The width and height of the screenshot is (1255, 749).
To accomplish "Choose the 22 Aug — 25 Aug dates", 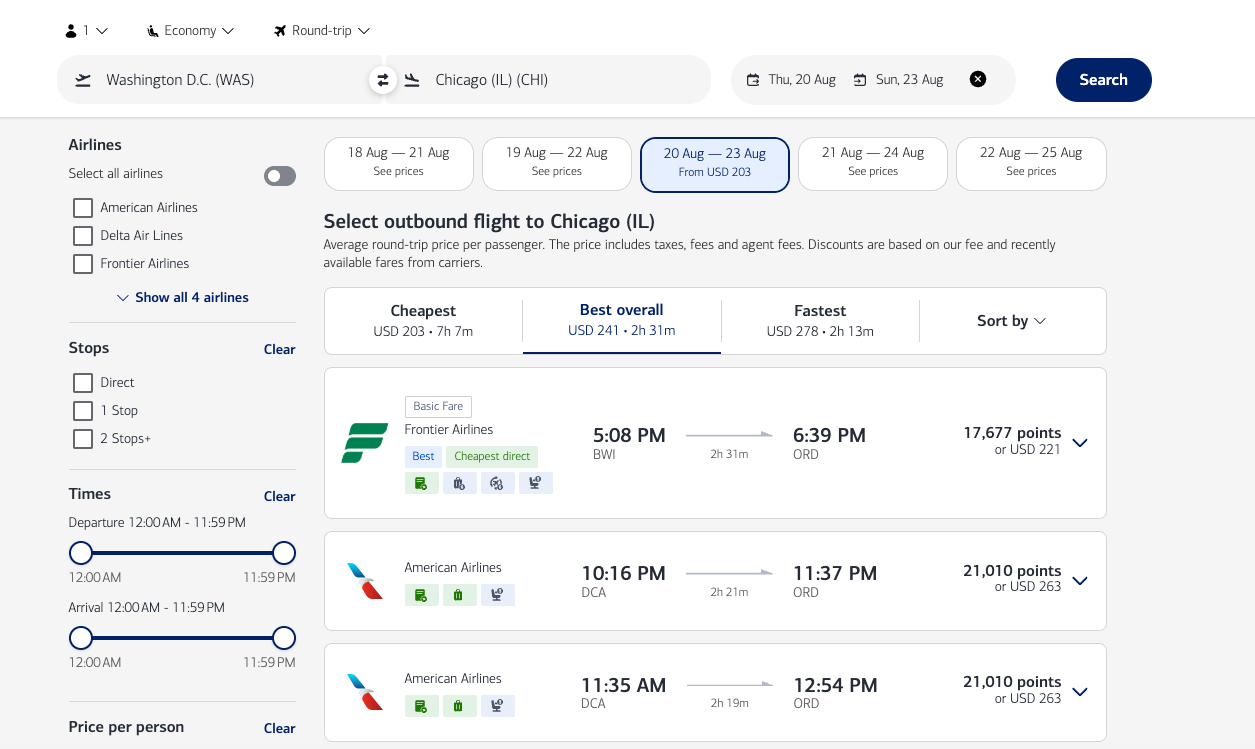I will [x=1031, y=164].
